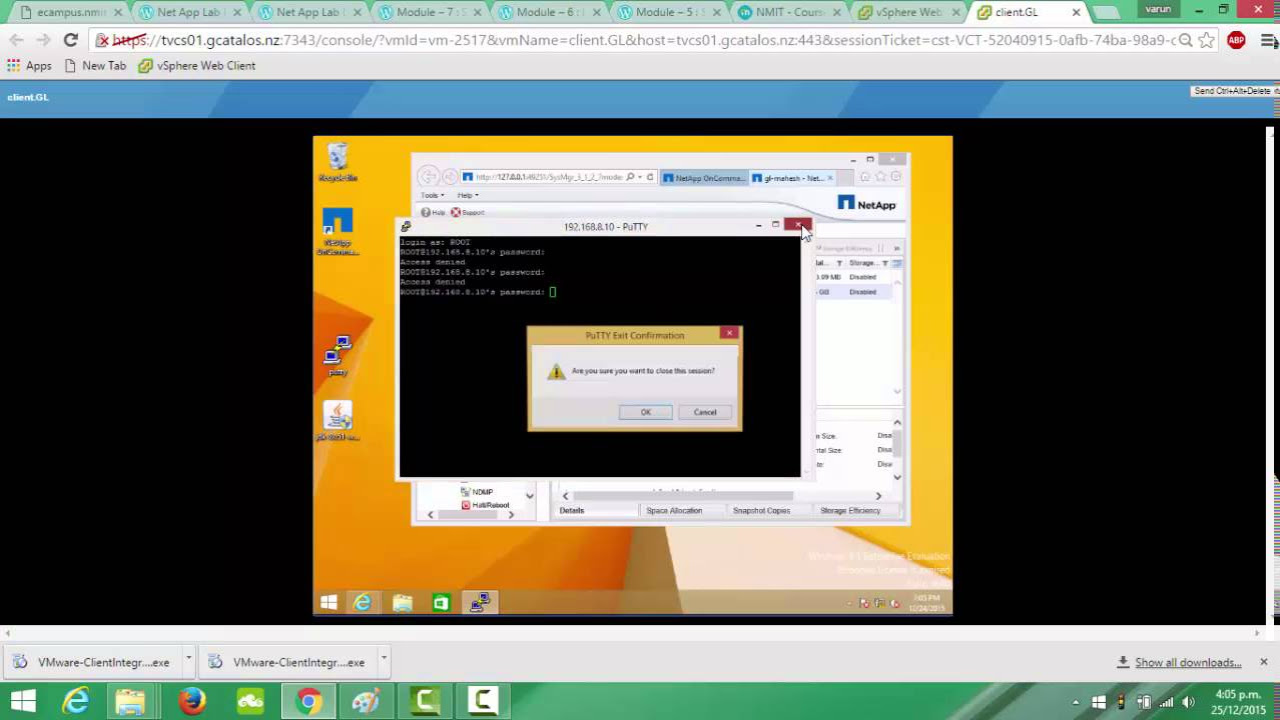Viewport: 1280px width, 720px height.
Task: Bookmark this page with the star icon
Action: click(x=1207, y=41)
